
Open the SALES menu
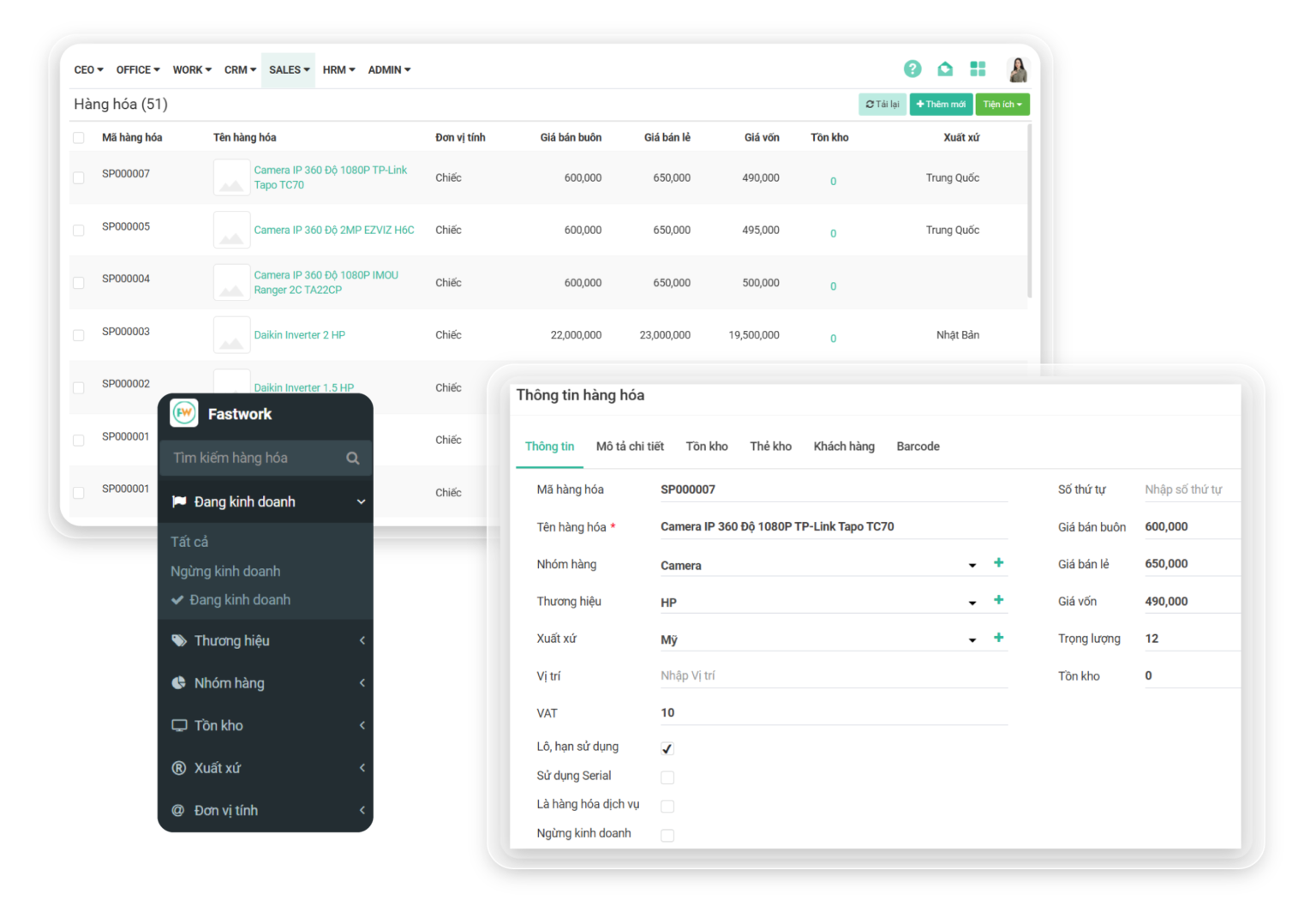tap(289, 69)
